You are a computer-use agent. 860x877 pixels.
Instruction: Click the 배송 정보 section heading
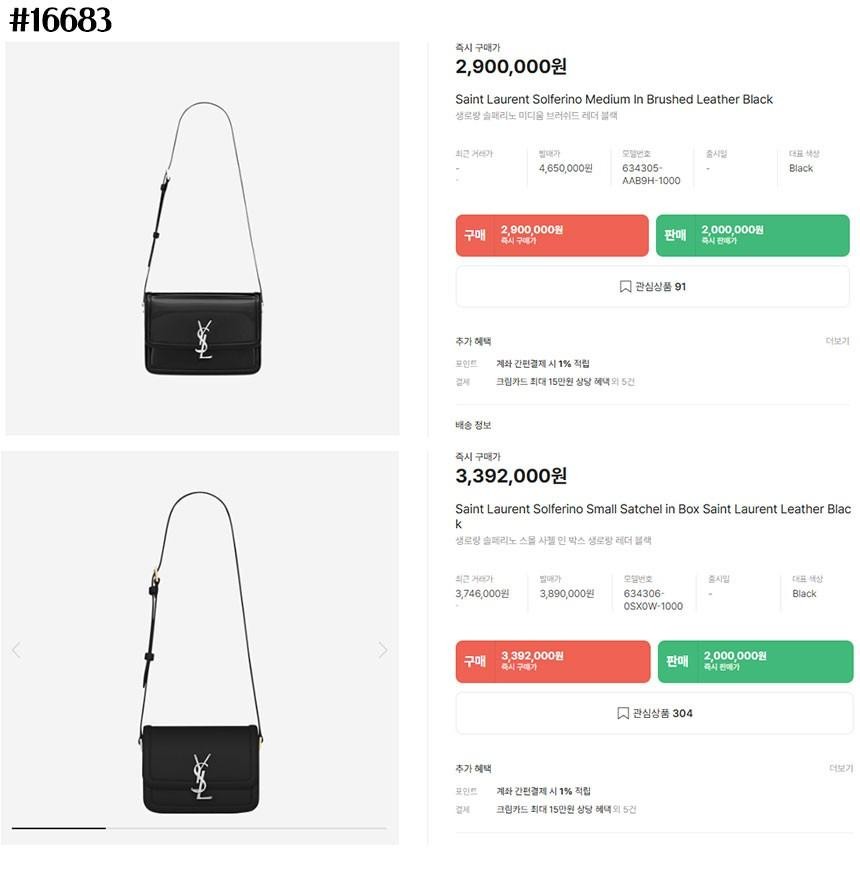pyautogui.click(x=473, y=425)
